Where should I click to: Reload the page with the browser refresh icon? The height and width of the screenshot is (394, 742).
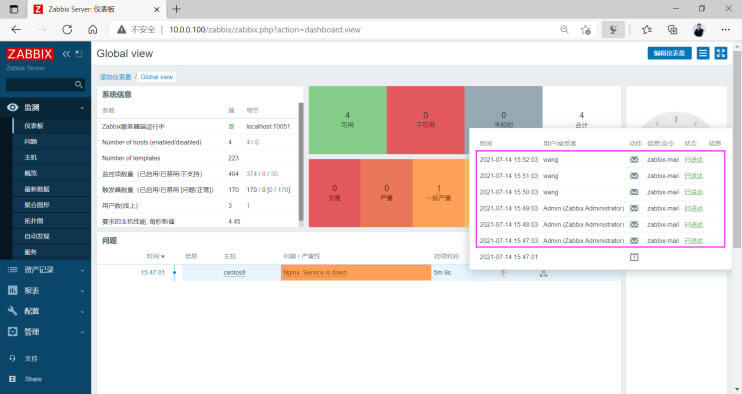tap(67, 29)
